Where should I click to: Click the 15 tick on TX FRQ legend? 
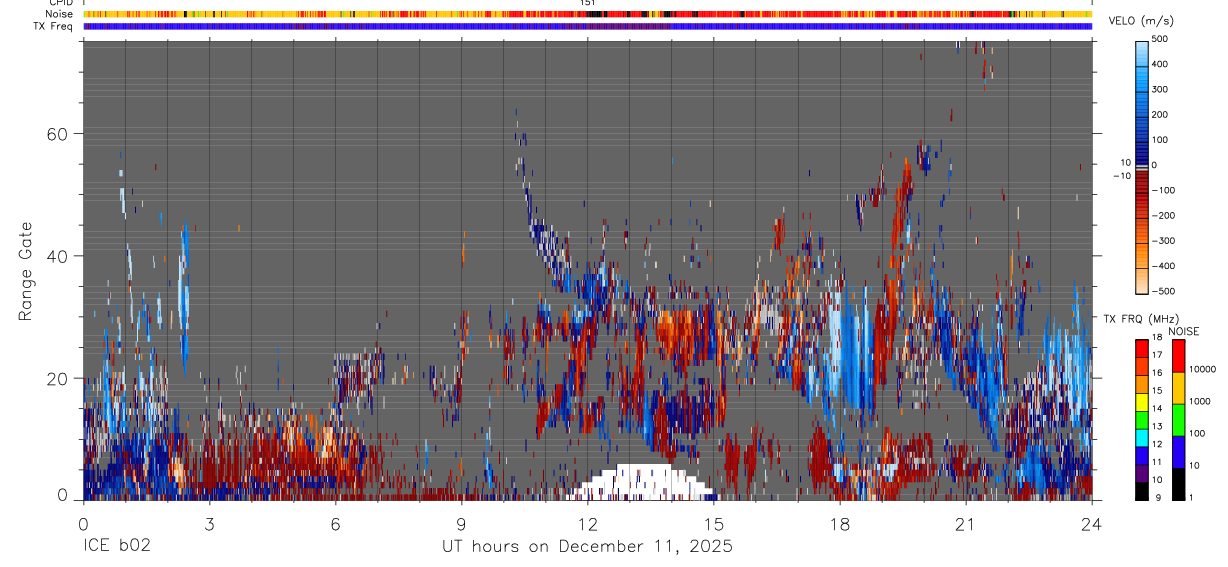pos(1156,391)
